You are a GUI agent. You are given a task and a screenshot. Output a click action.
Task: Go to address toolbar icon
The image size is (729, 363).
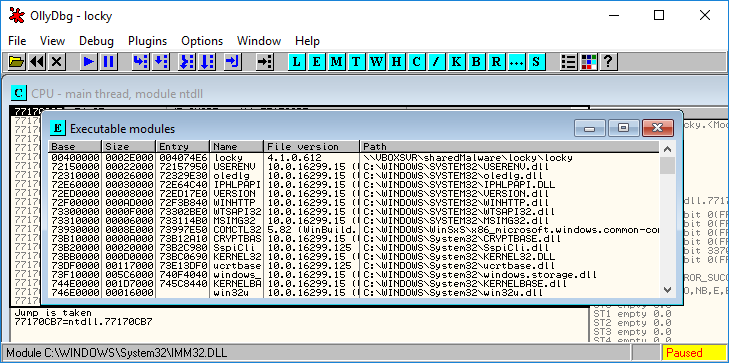(265, 61)
